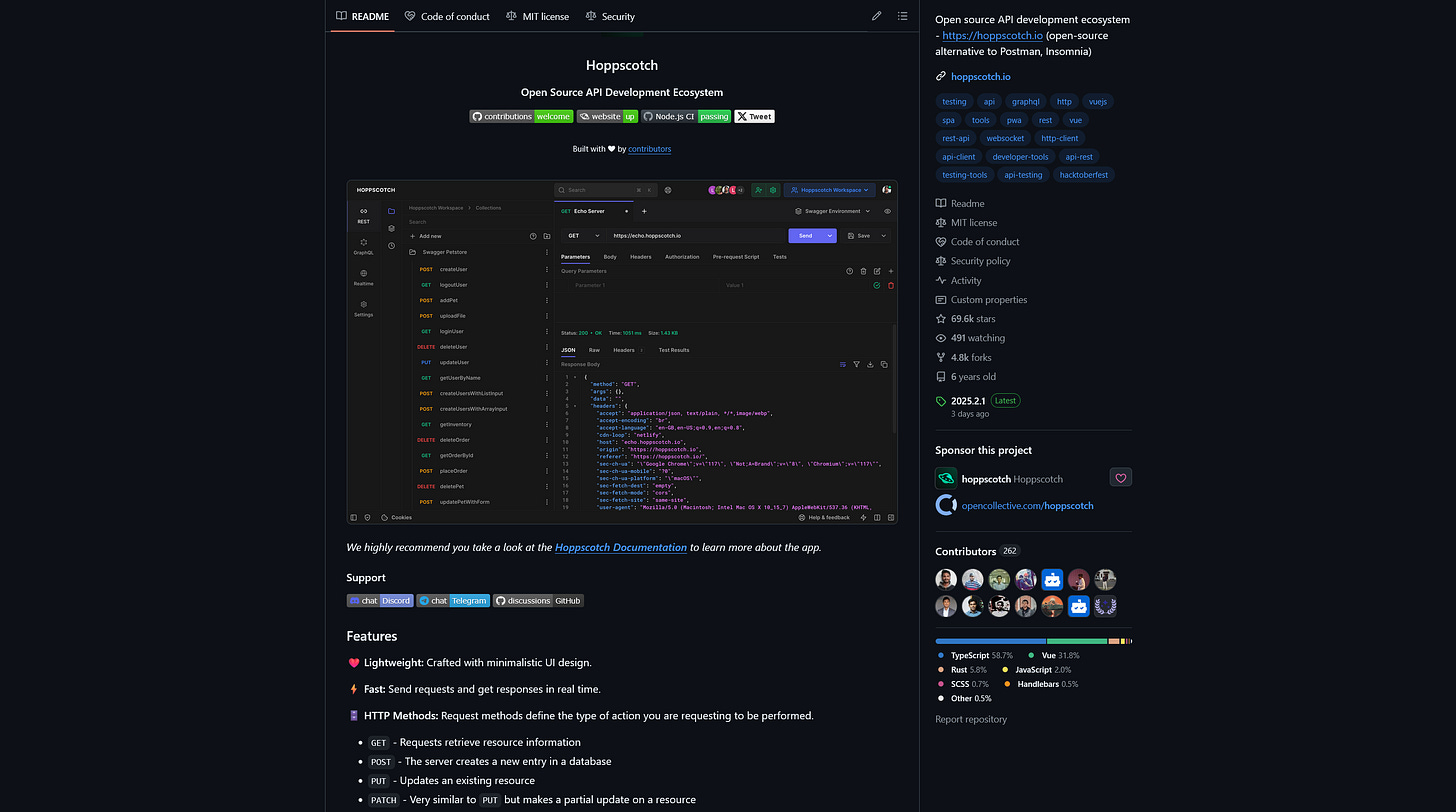Image resolution: width=1456 pixels, height=812 pixels.
Task: Select the developer-tools topic tag
Action: [1021, 157]
